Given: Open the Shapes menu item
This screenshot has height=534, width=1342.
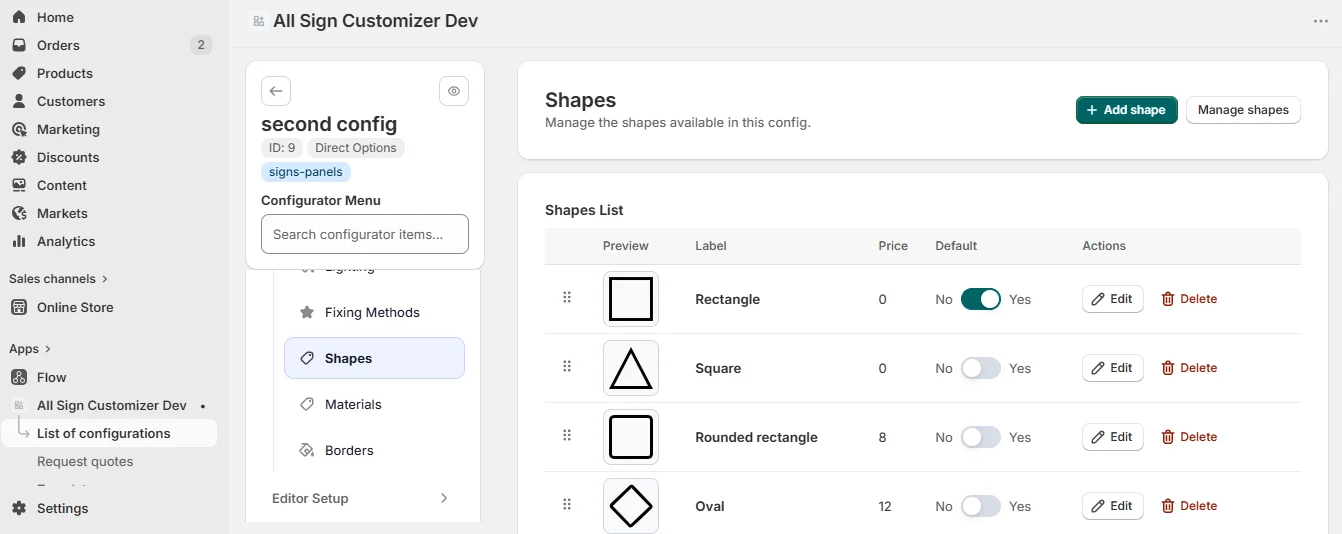Looking at the screenshot, I should tap(374, 358).
